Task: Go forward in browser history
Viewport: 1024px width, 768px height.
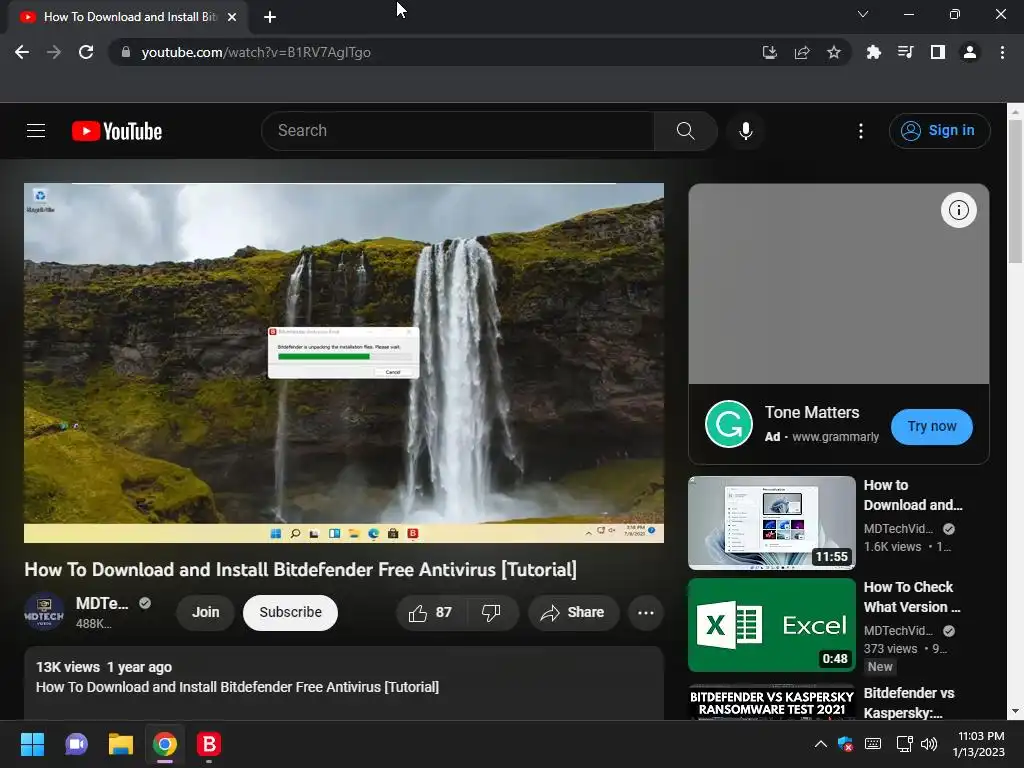Action: (54, 52)
